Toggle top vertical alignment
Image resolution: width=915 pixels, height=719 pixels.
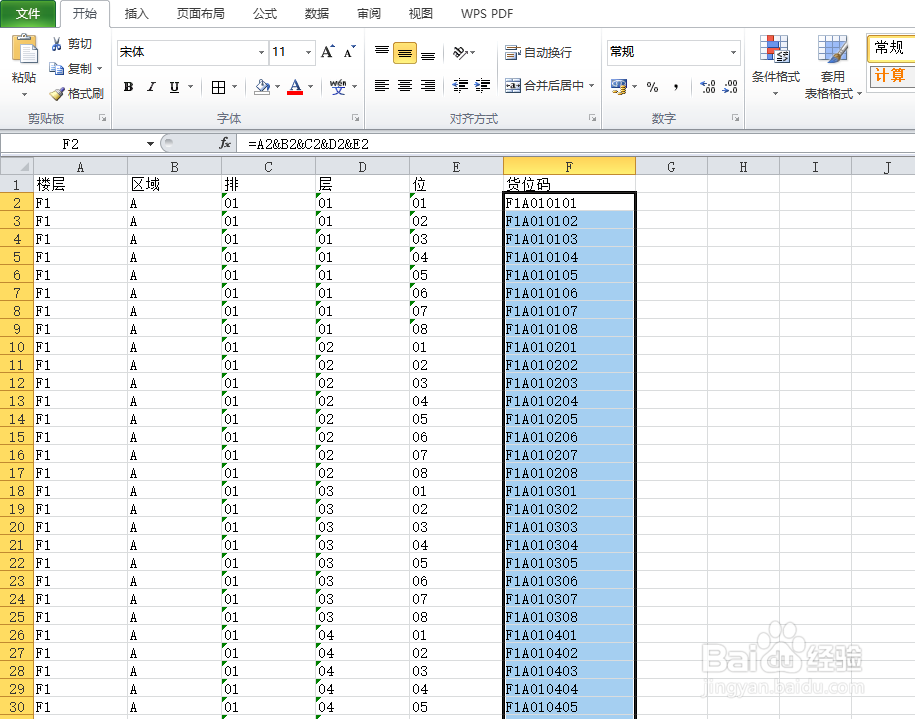pyautogui.click(x=382, y=53)
